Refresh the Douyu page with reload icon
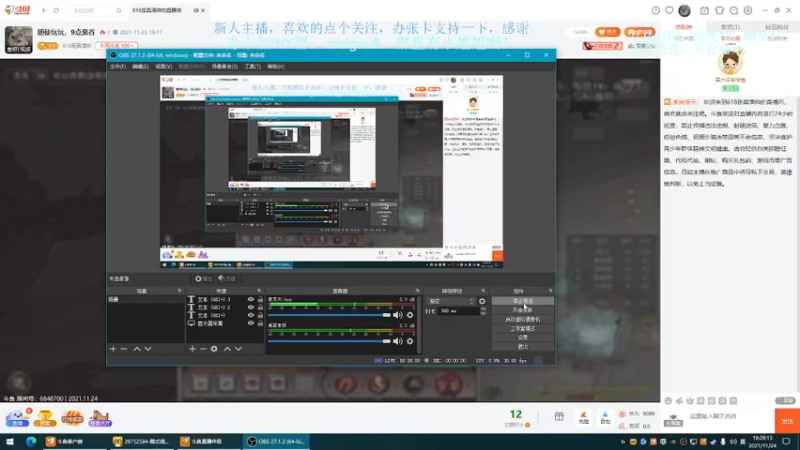 [x=56, y=10]
